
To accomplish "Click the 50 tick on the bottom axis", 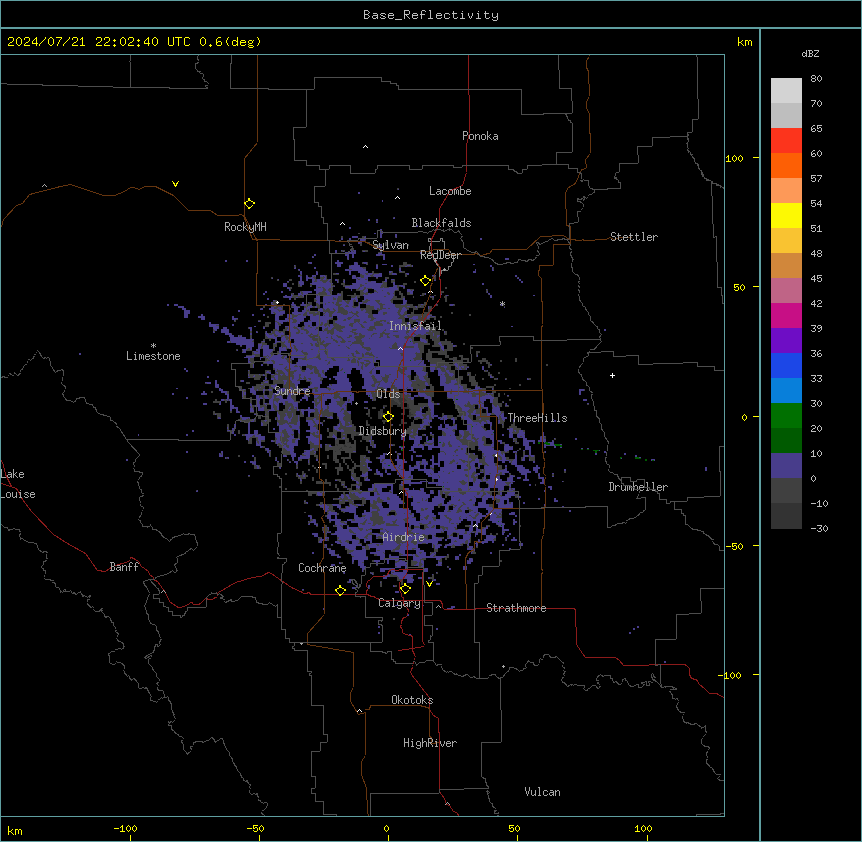I will [x=514, y=828].
